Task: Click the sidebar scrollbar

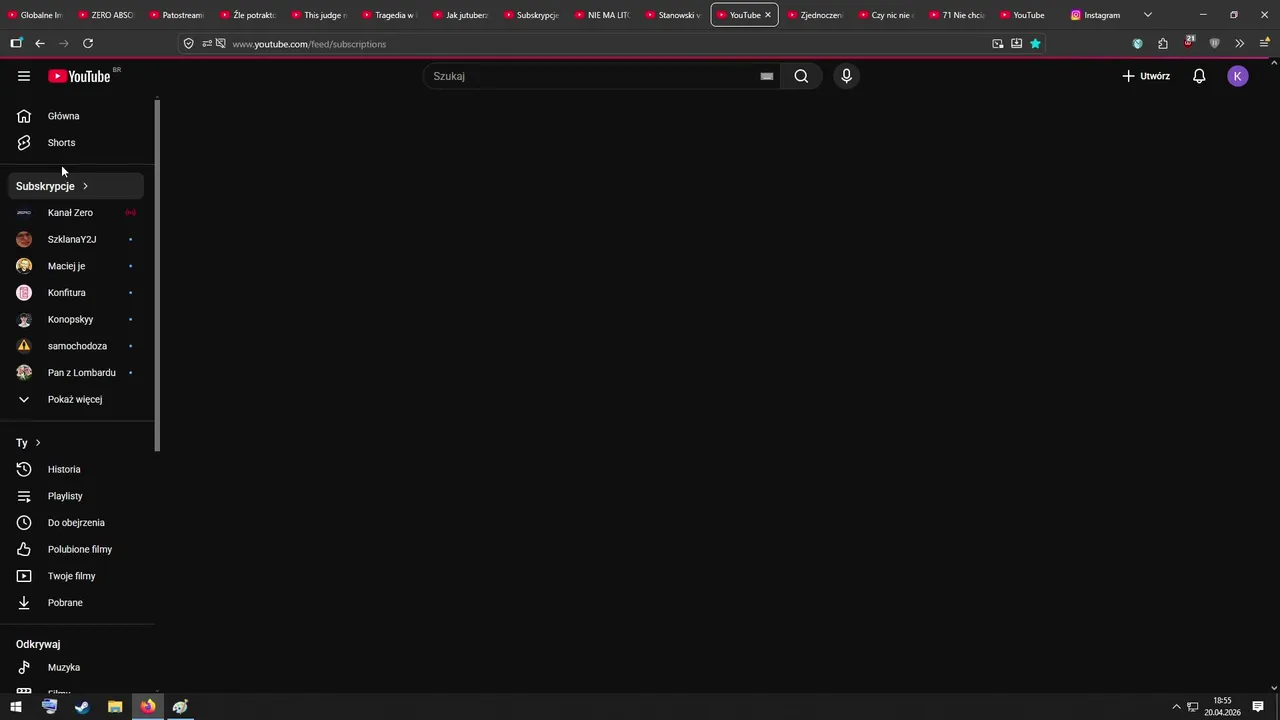Action: coord(157,275)
